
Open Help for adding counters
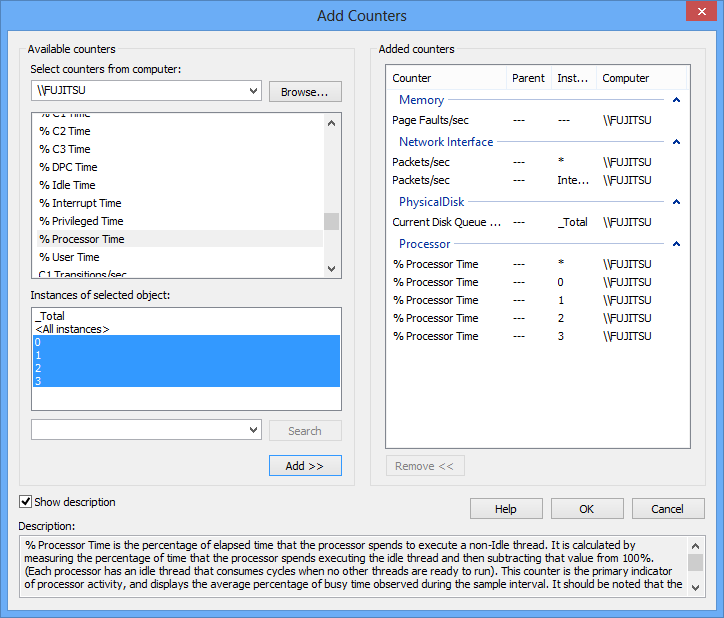[x=506, y=509]
